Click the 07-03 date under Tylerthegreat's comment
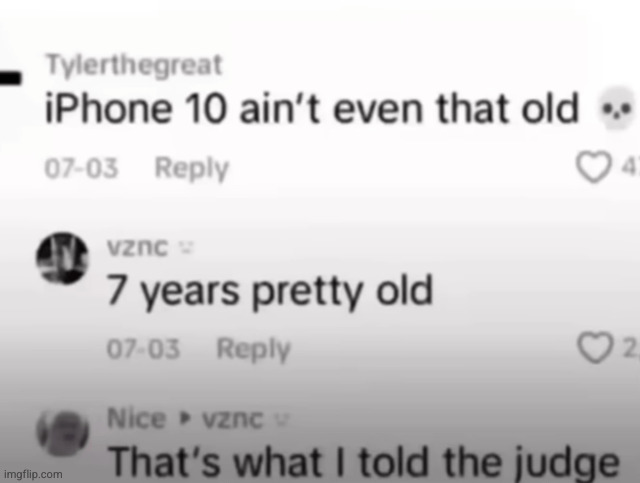Screen dimensions: 640x483 81,168
